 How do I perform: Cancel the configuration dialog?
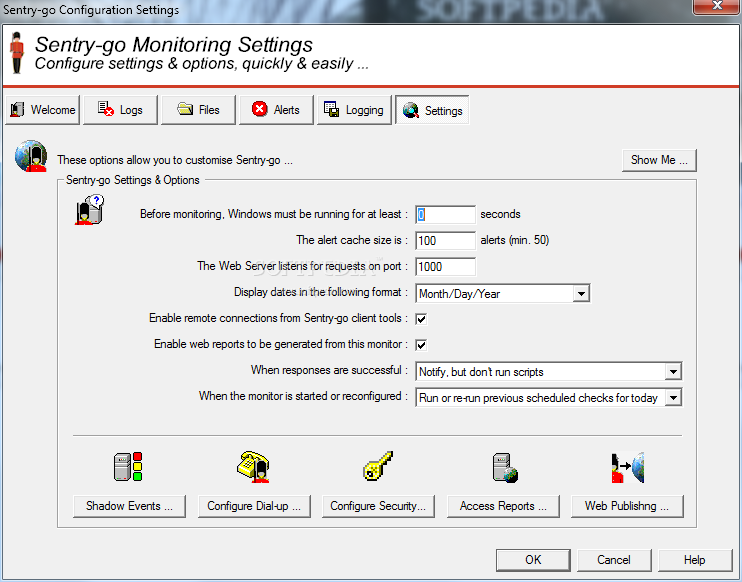(x=614, y=560)
